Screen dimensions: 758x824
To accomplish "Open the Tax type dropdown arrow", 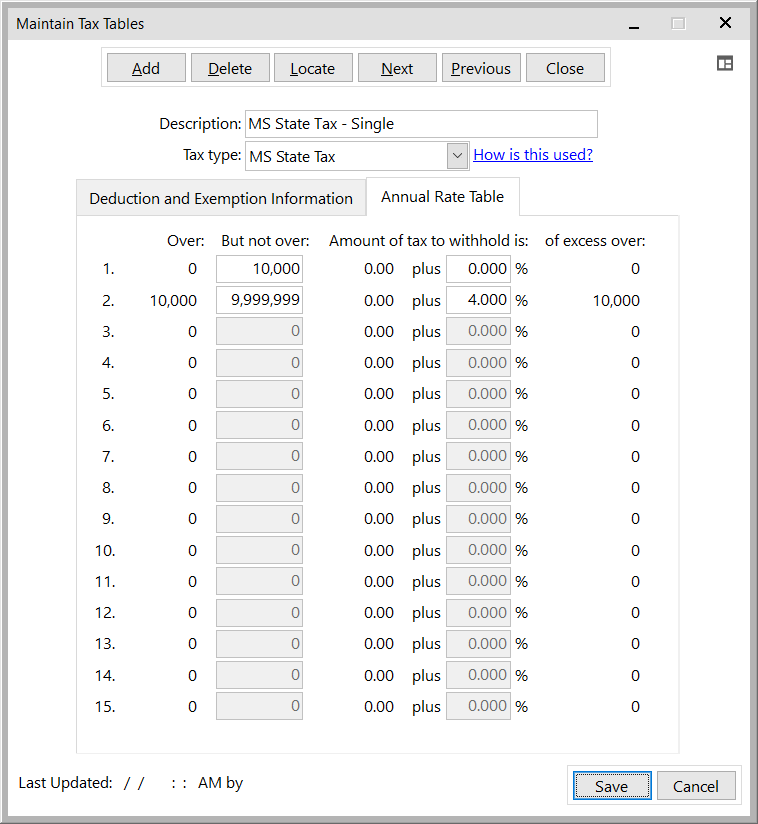I will 457,156.
